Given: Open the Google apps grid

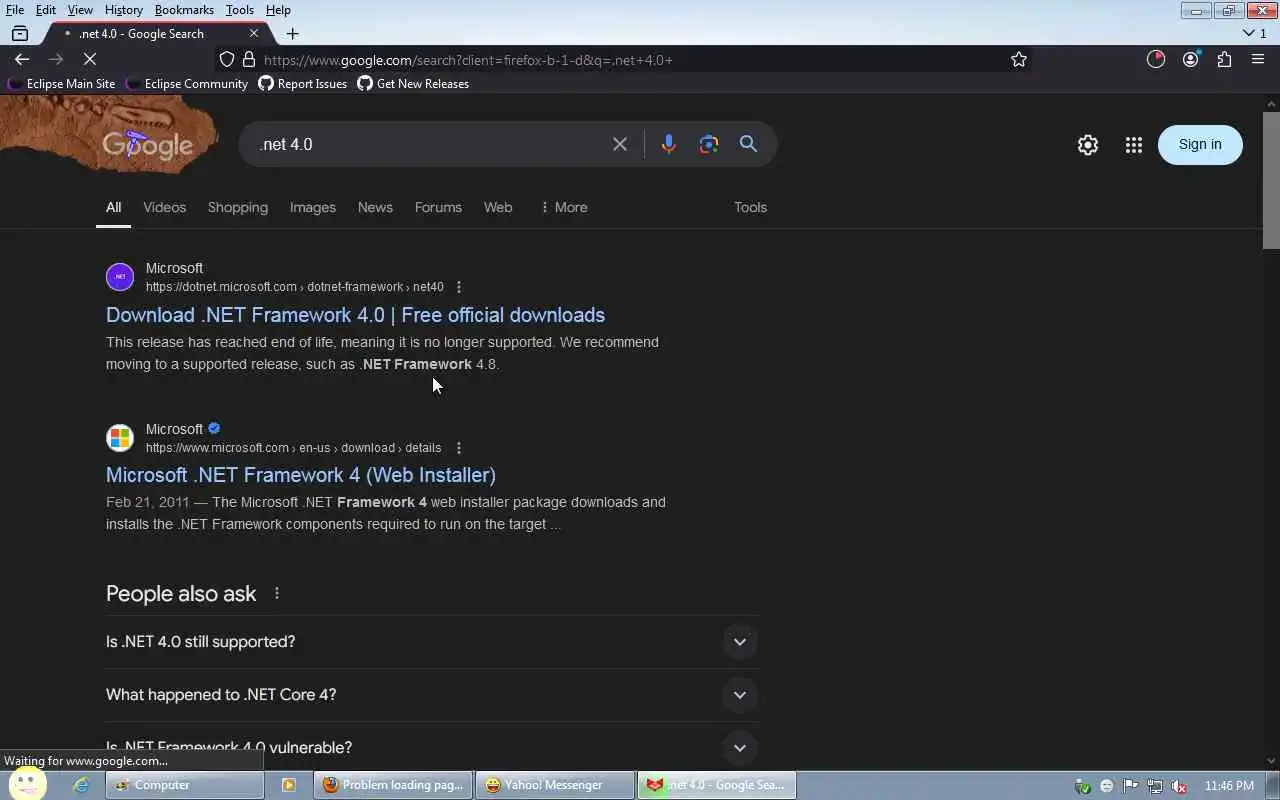Looking at the screenshot, I should pos(1134,145).
